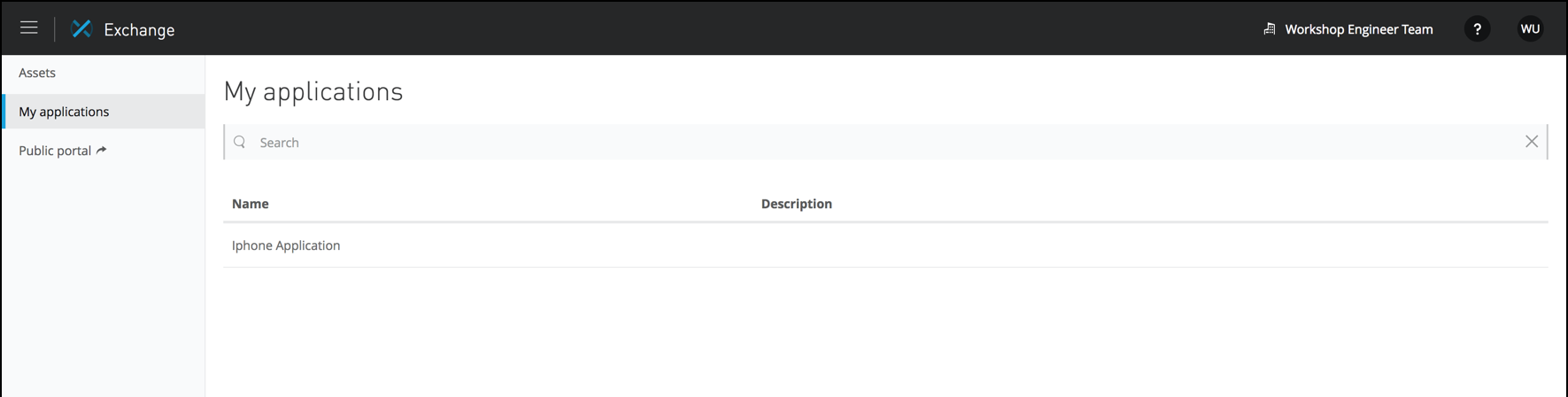The image size is (1568, 397).
Task: Focus the Search applications field
Action: [x=885, y=142]
